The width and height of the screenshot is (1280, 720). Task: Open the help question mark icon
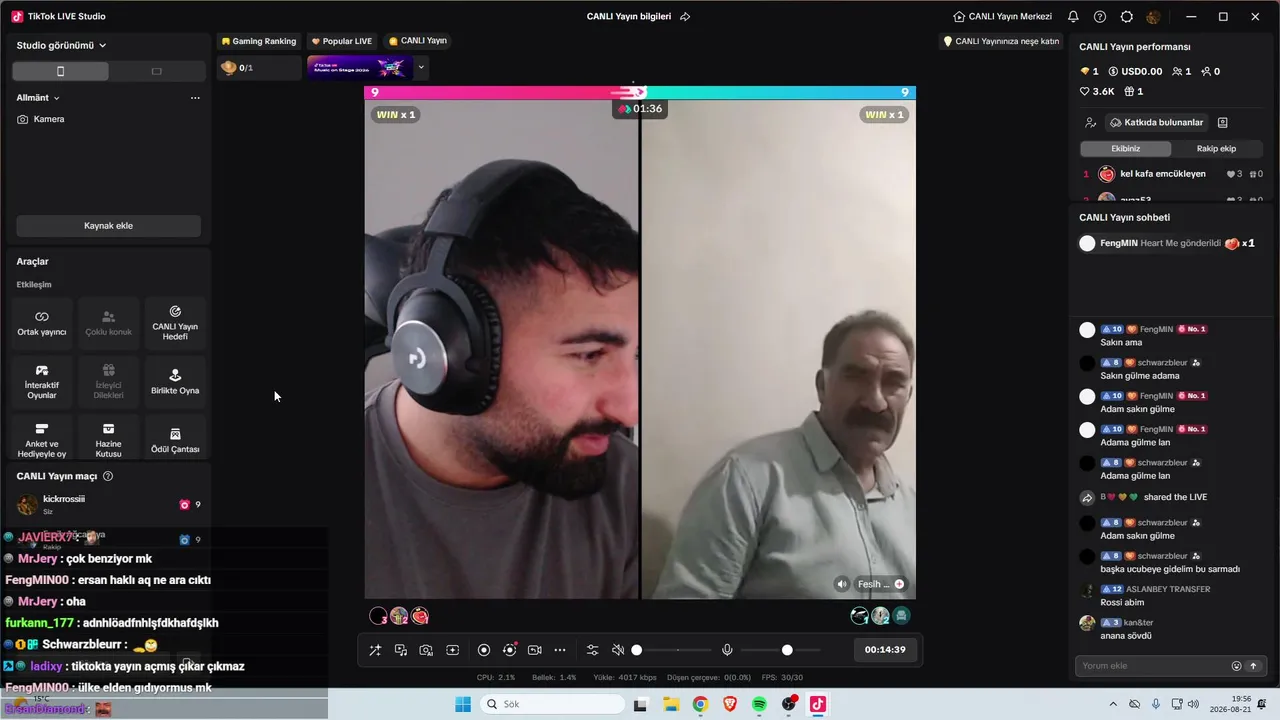[1100, 17]
